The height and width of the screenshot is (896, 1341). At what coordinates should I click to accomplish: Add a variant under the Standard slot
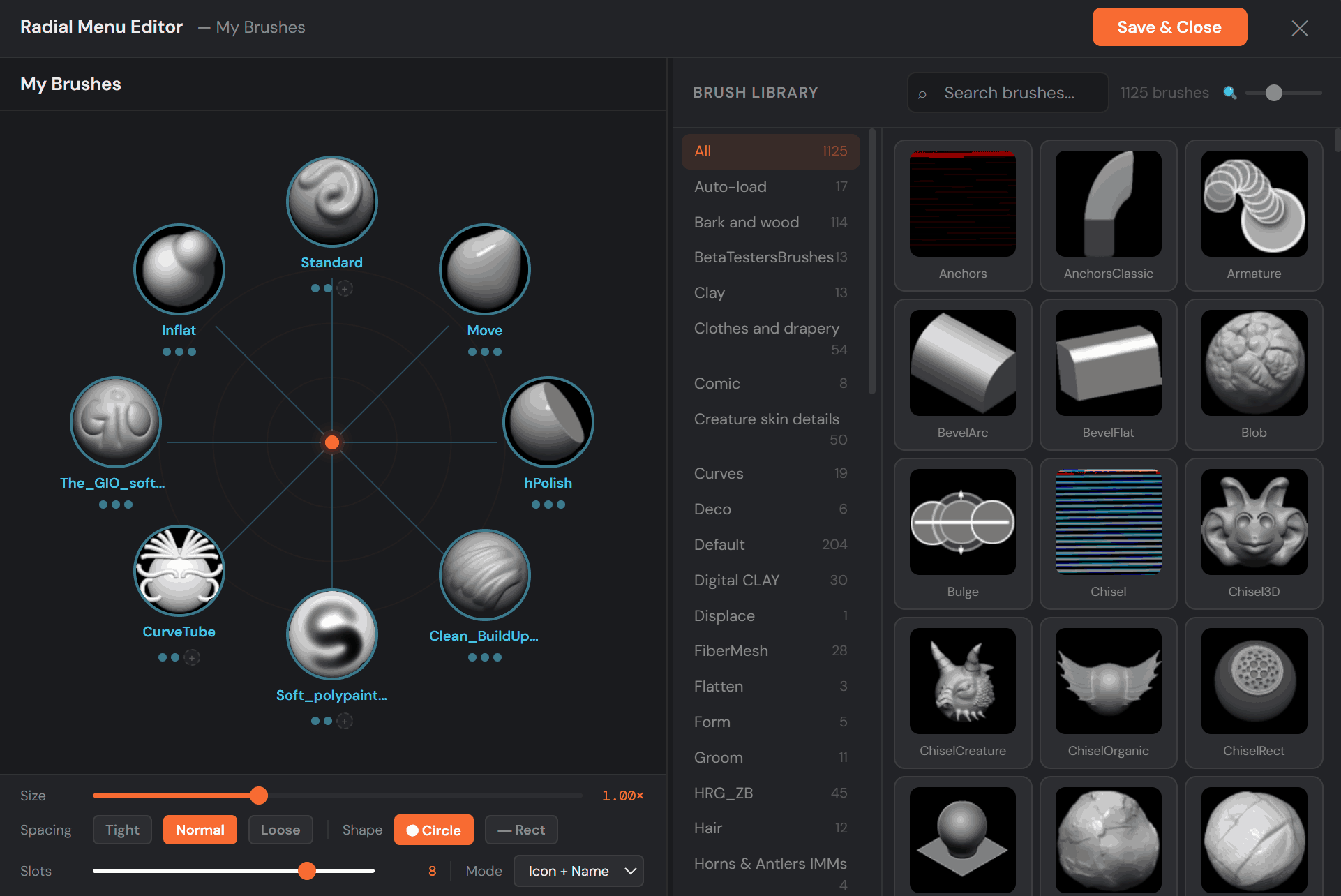click(x=345, y=288)
